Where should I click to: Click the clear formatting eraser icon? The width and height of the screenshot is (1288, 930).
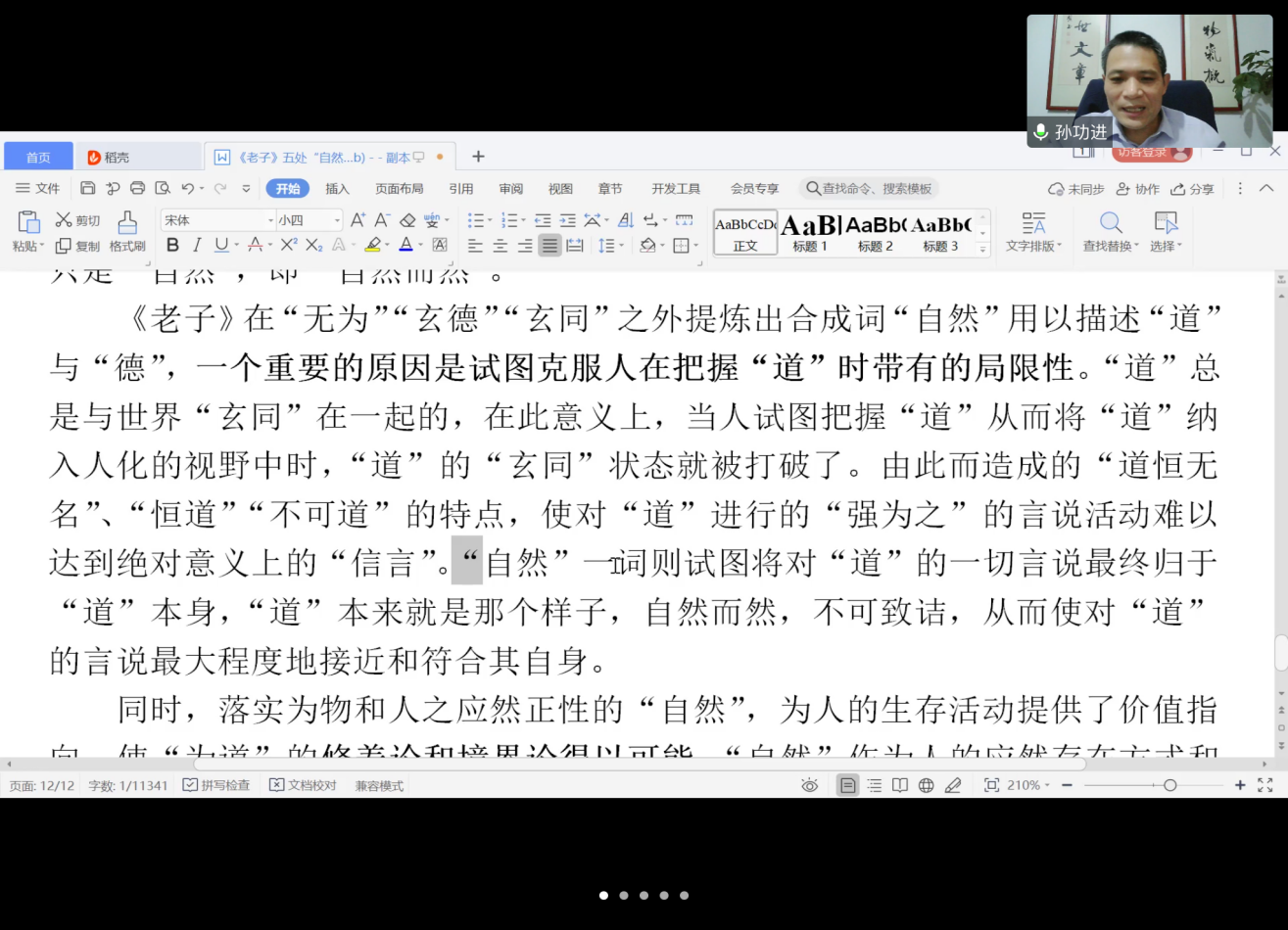tap(407, 220)
